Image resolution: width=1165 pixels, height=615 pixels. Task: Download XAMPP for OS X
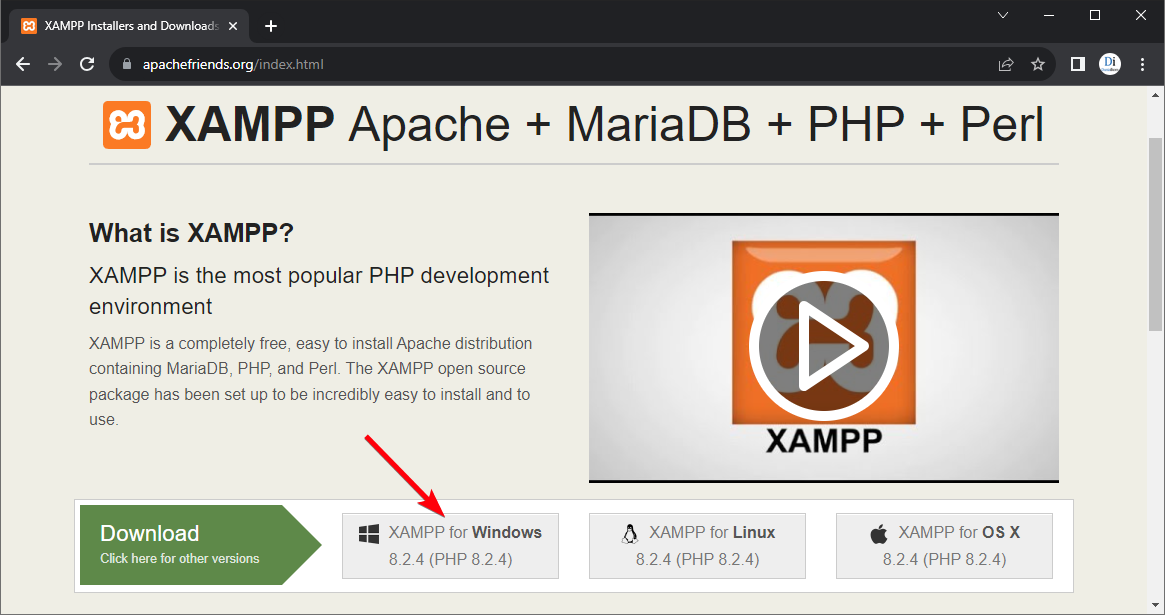944,546
